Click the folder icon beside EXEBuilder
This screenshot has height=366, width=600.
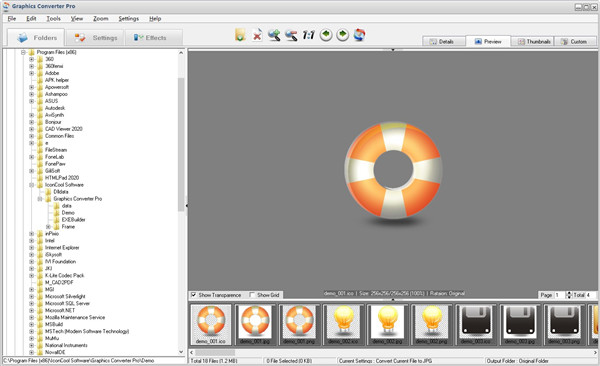[57, 219]
